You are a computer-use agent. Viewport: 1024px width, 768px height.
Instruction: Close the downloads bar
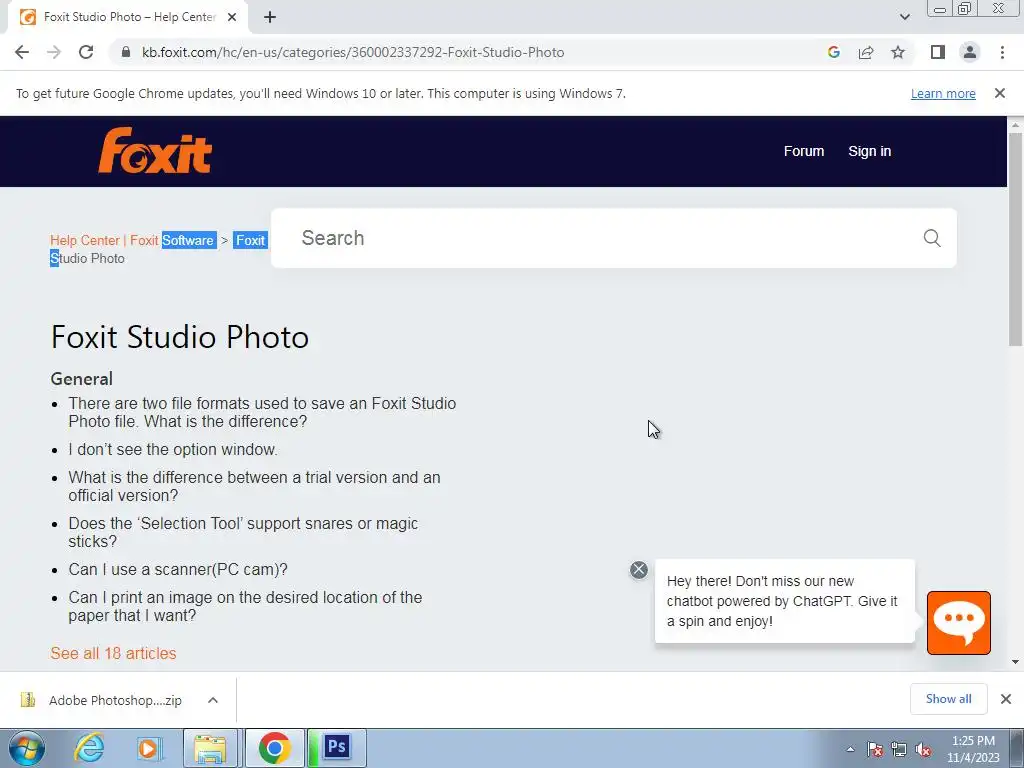click(1006, 699)
